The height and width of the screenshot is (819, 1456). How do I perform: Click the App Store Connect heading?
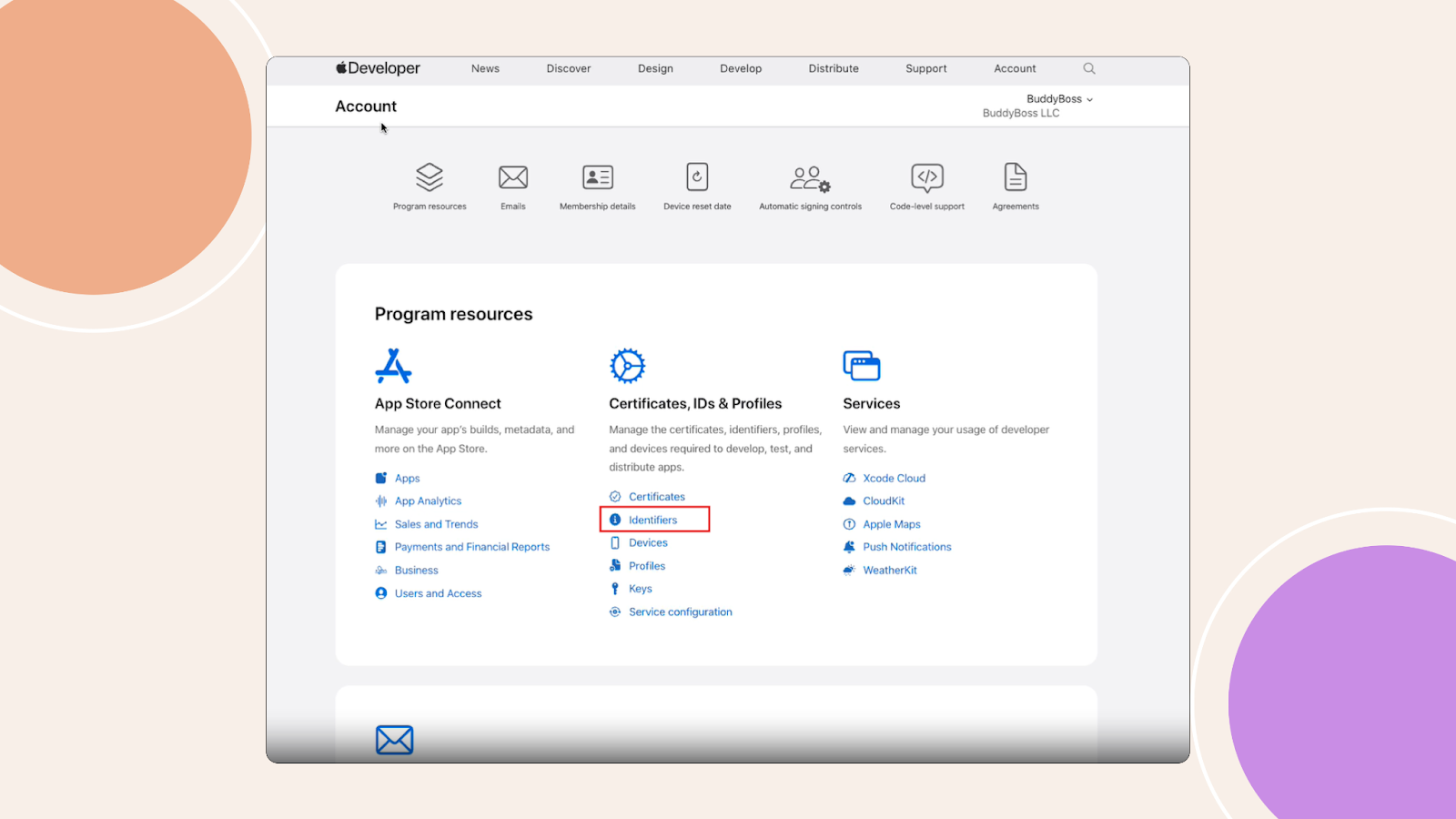point(438,403)
